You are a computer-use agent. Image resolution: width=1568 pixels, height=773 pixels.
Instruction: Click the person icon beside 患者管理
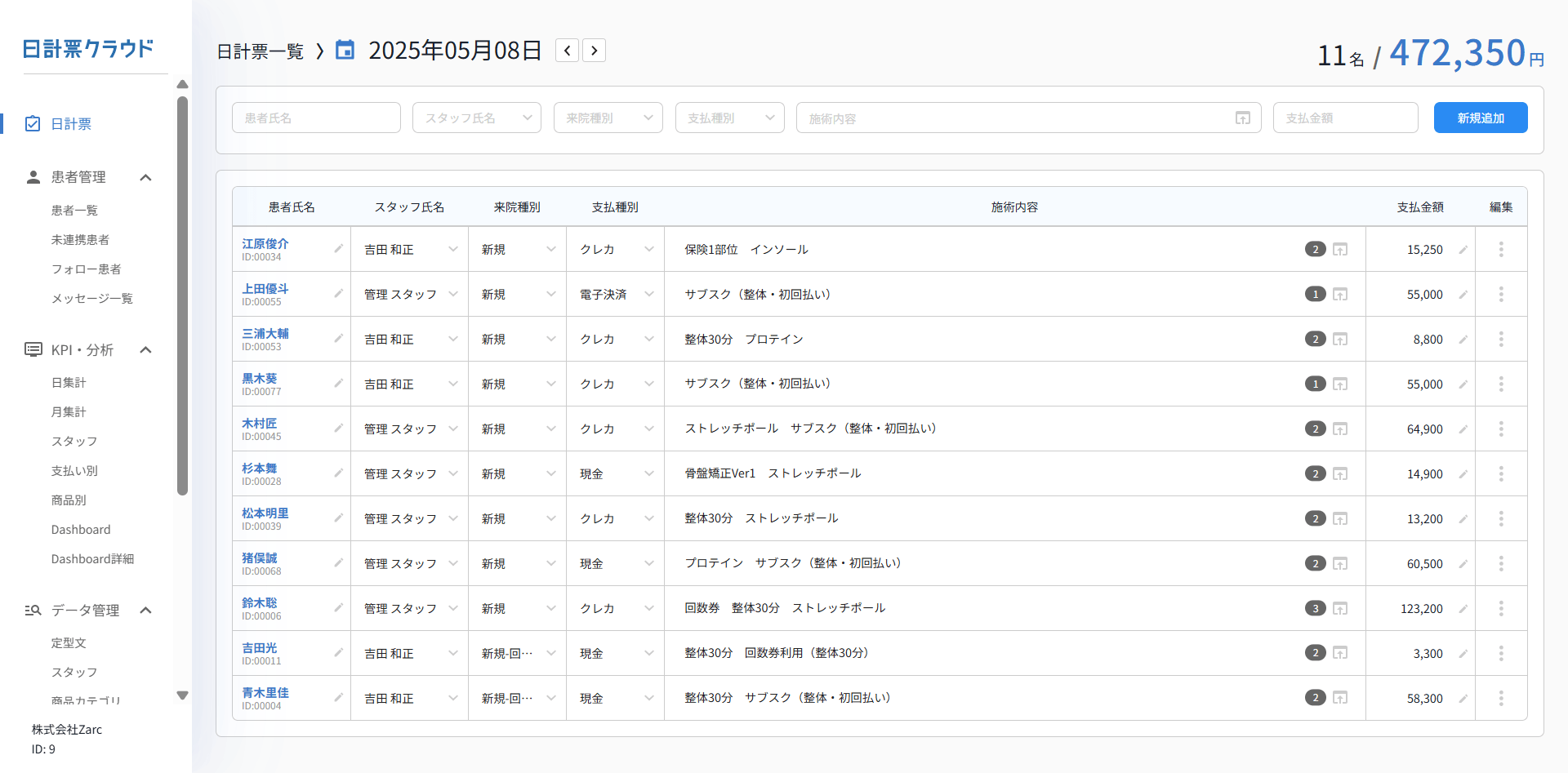33,176
